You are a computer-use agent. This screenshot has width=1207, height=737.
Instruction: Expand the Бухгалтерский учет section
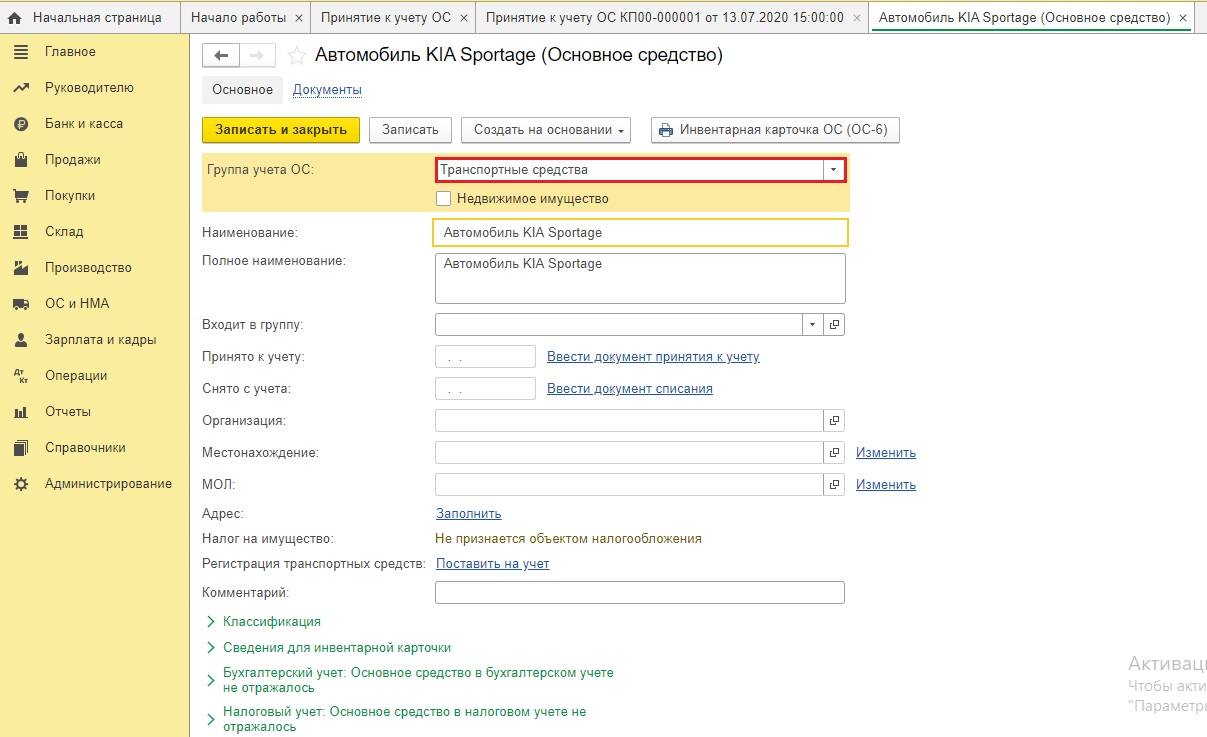(410, 680)
